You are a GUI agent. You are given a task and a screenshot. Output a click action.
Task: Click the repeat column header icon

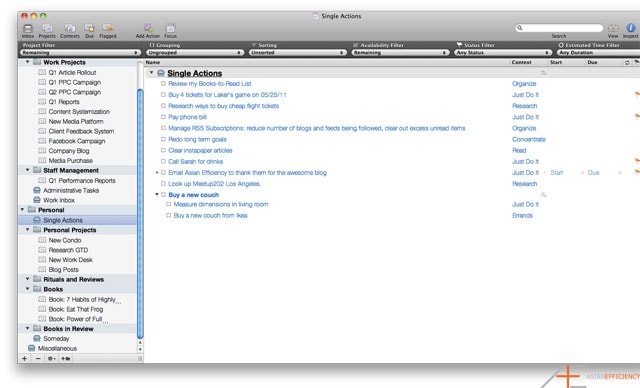tap(627, 62)
